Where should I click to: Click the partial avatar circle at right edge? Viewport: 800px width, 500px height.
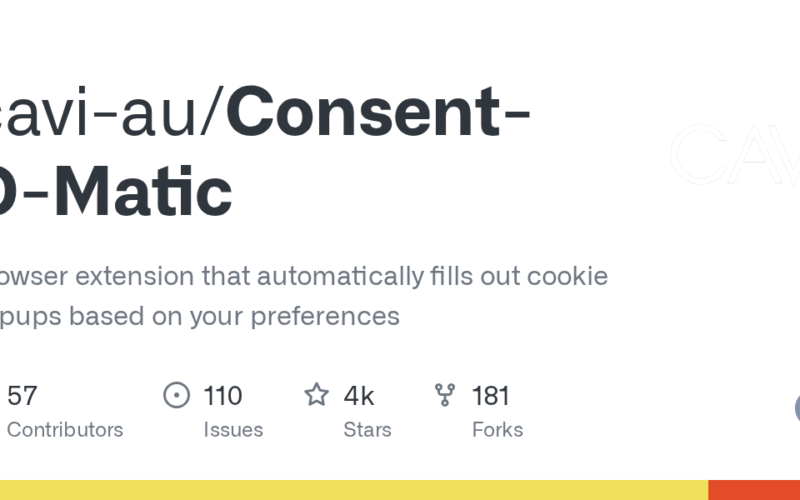(x=797, y=408)
